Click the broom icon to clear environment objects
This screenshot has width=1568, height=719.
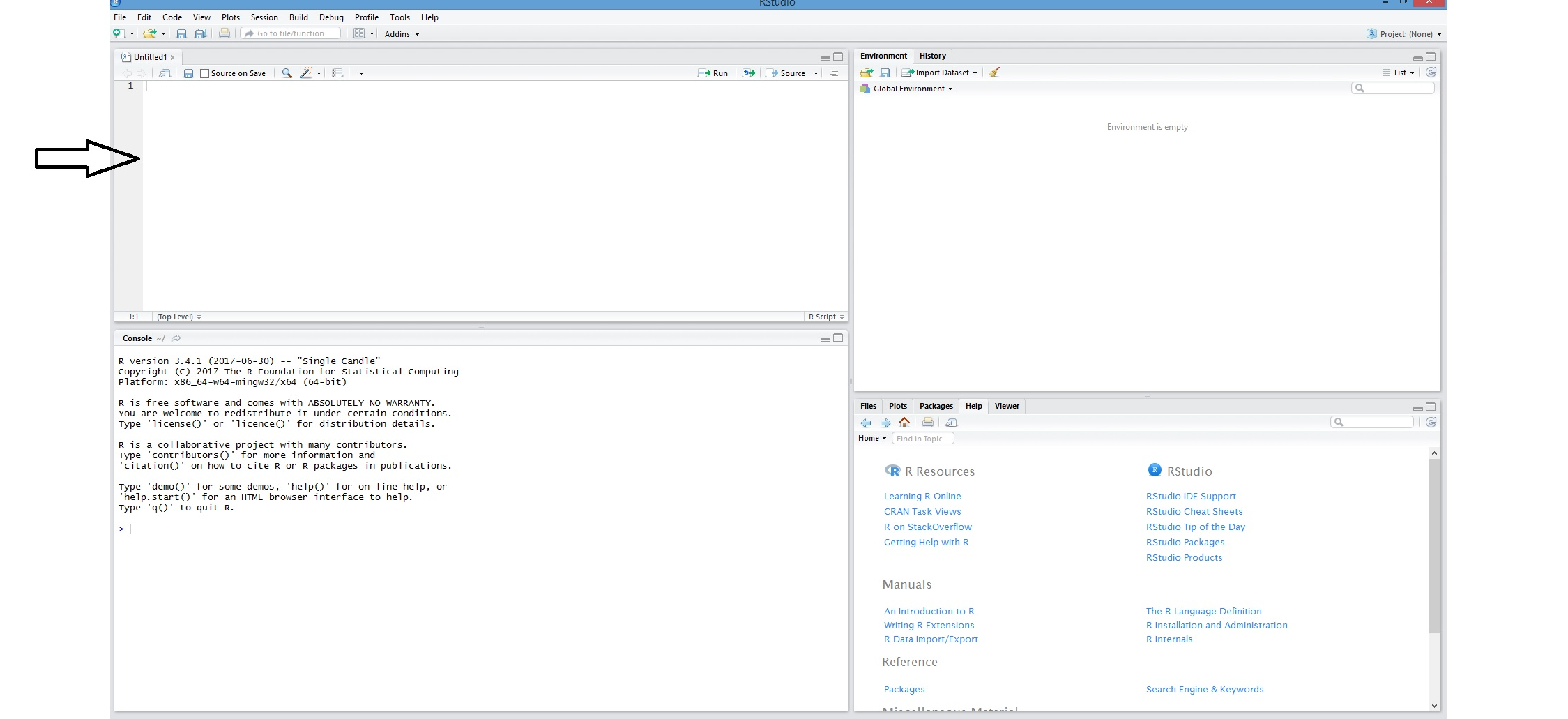994,72
